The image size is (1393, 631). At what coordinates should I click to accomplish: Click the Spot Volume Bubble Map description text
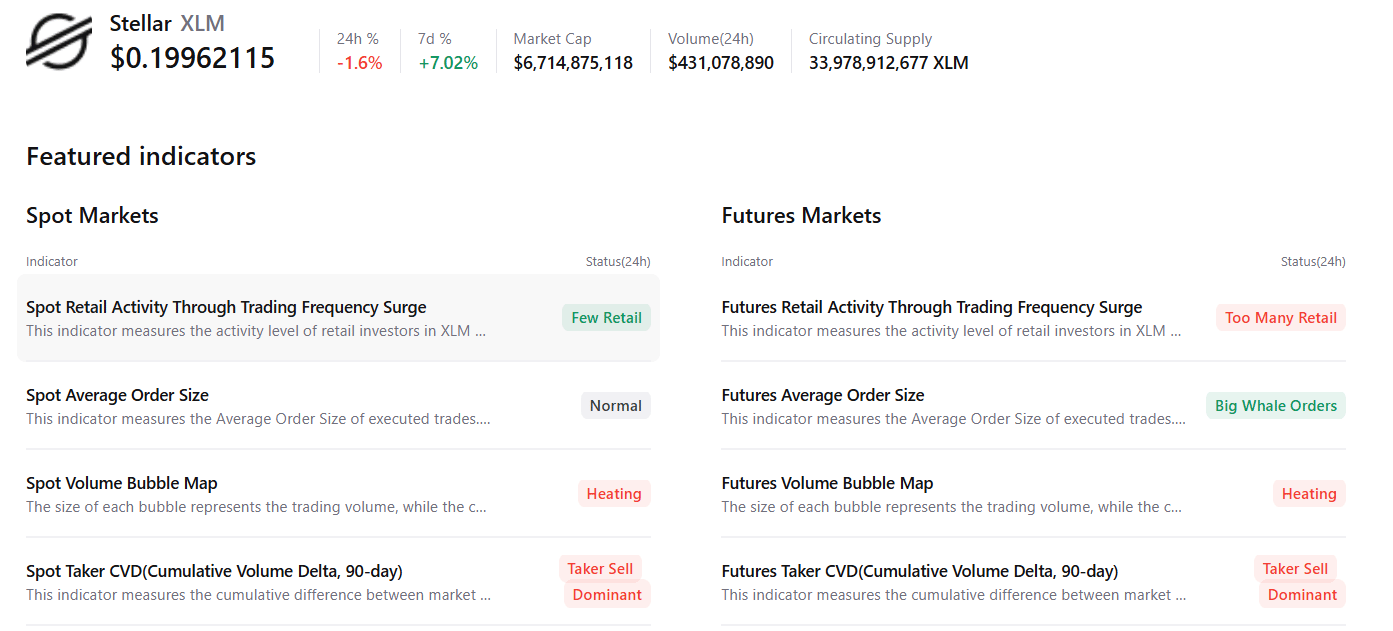click(256, 507)
